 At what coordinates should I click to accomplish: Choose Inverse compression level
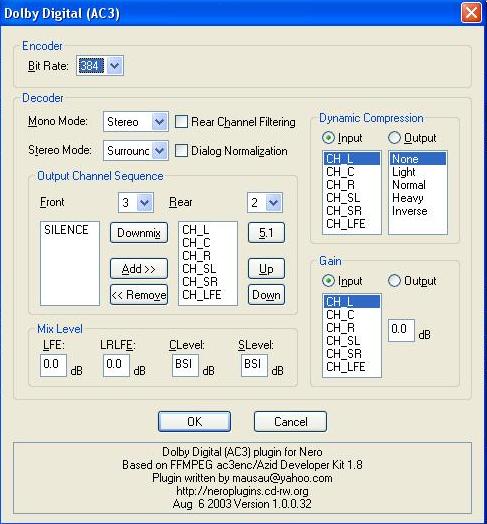coord(418,211)
